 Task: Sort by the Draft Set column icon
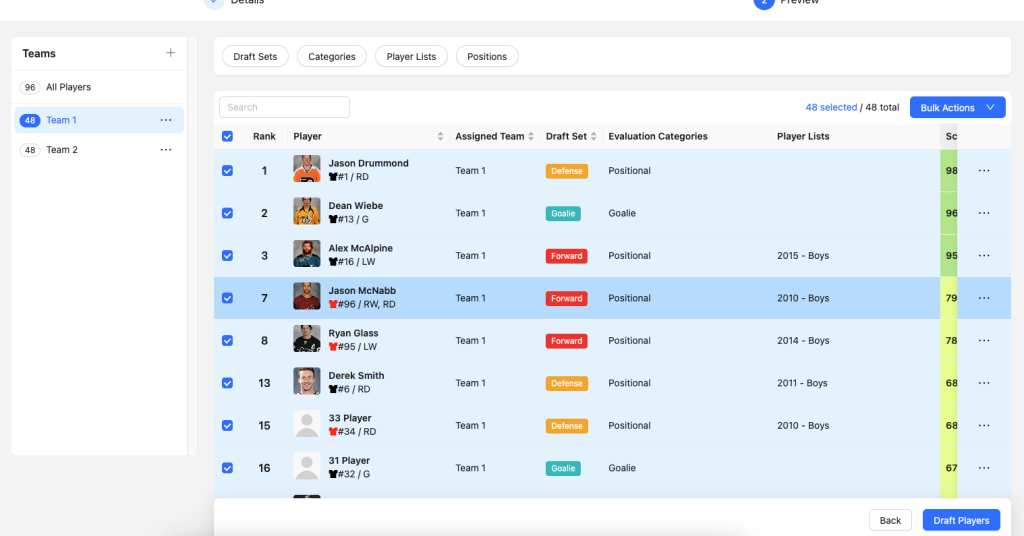(595, 137)
